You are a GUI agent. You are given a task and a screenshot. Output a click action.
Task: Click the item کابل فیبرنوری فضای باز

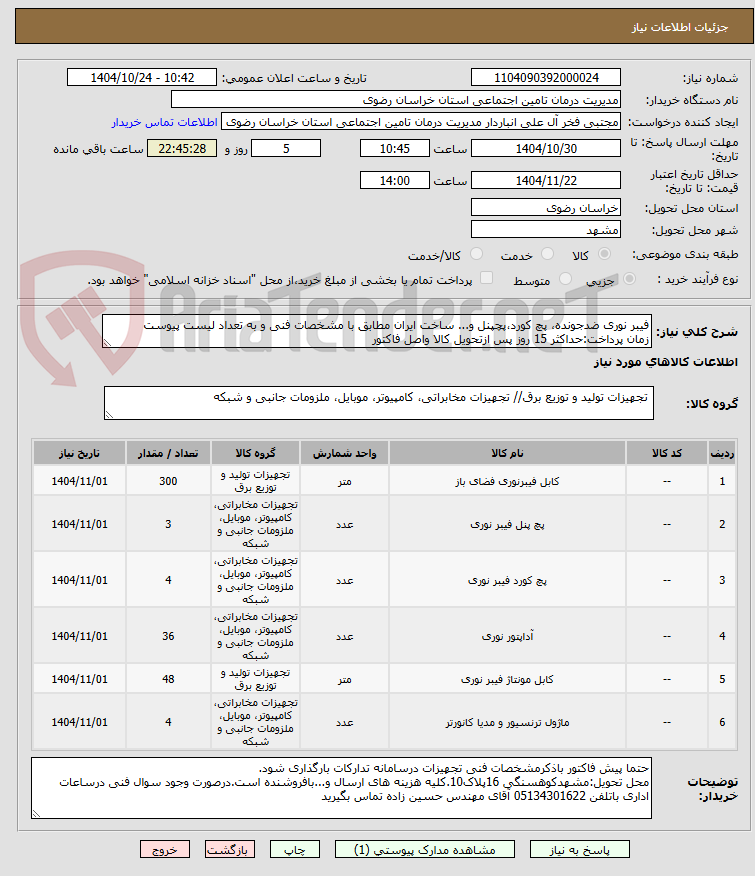[x=507, y=481]
